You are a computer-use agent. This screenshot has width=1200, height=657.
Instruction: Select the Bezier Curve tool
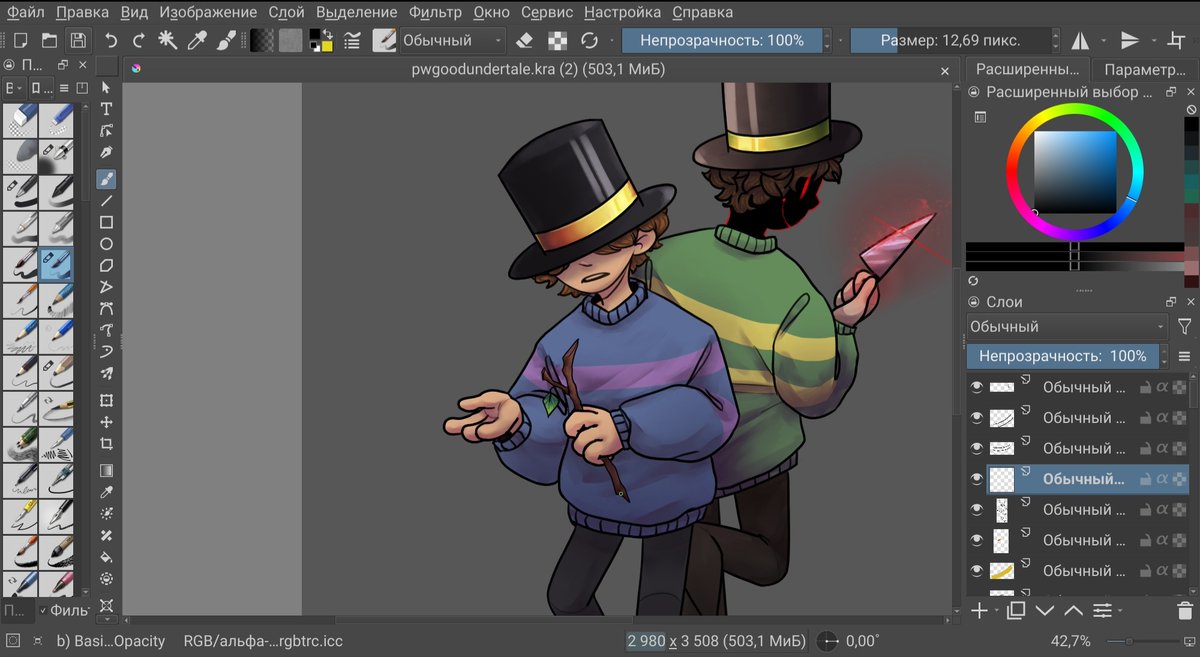tap(106, 309)
